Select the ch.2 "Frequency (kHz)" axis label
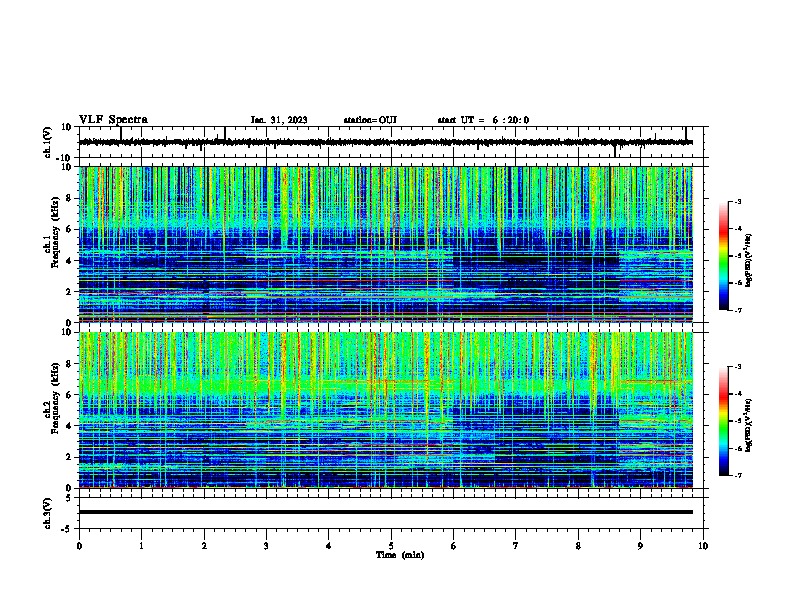 click(56, 398)
